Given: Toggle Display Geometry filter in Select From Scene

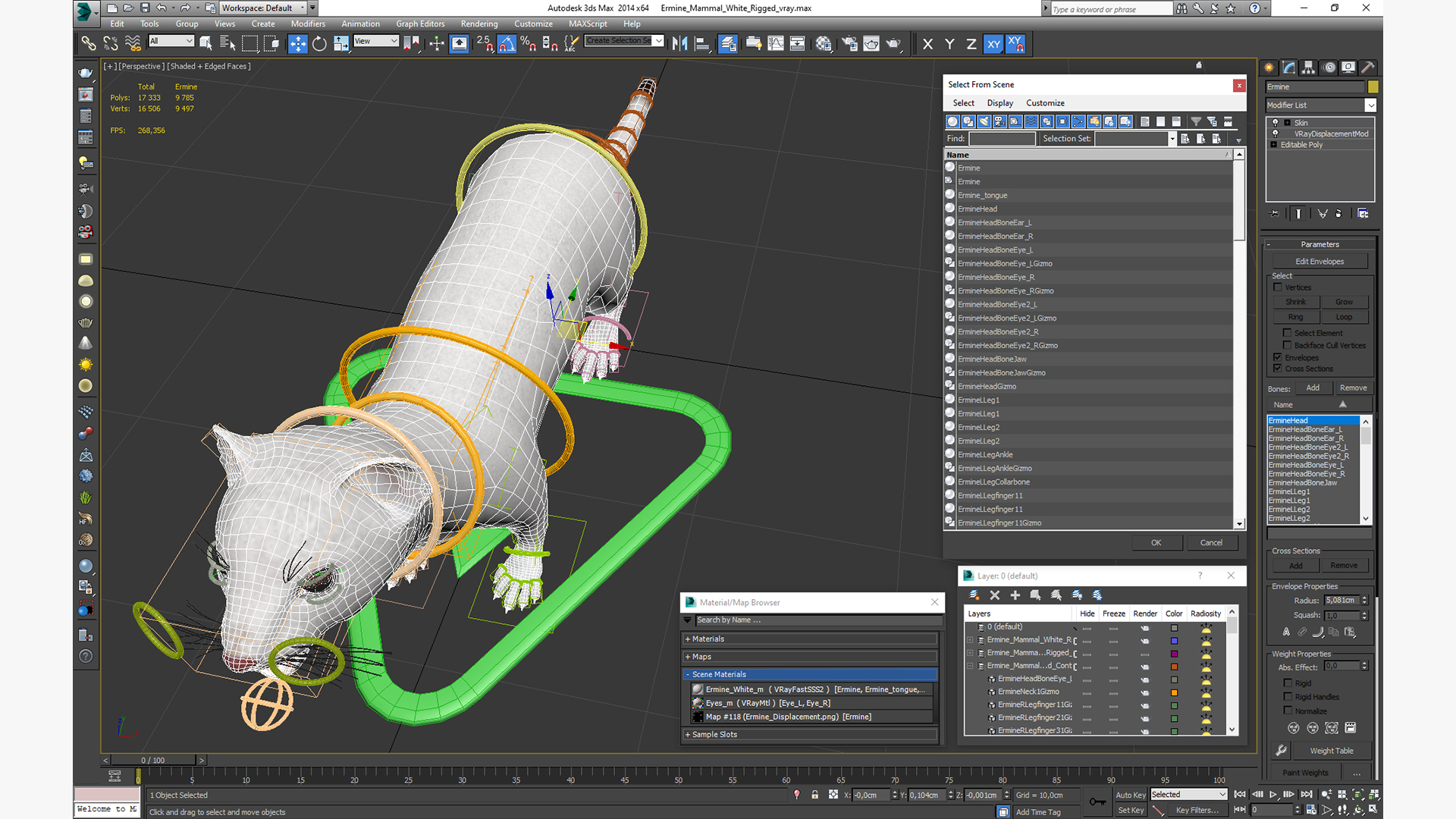Looking at the screenshot, I should point(952,121).
